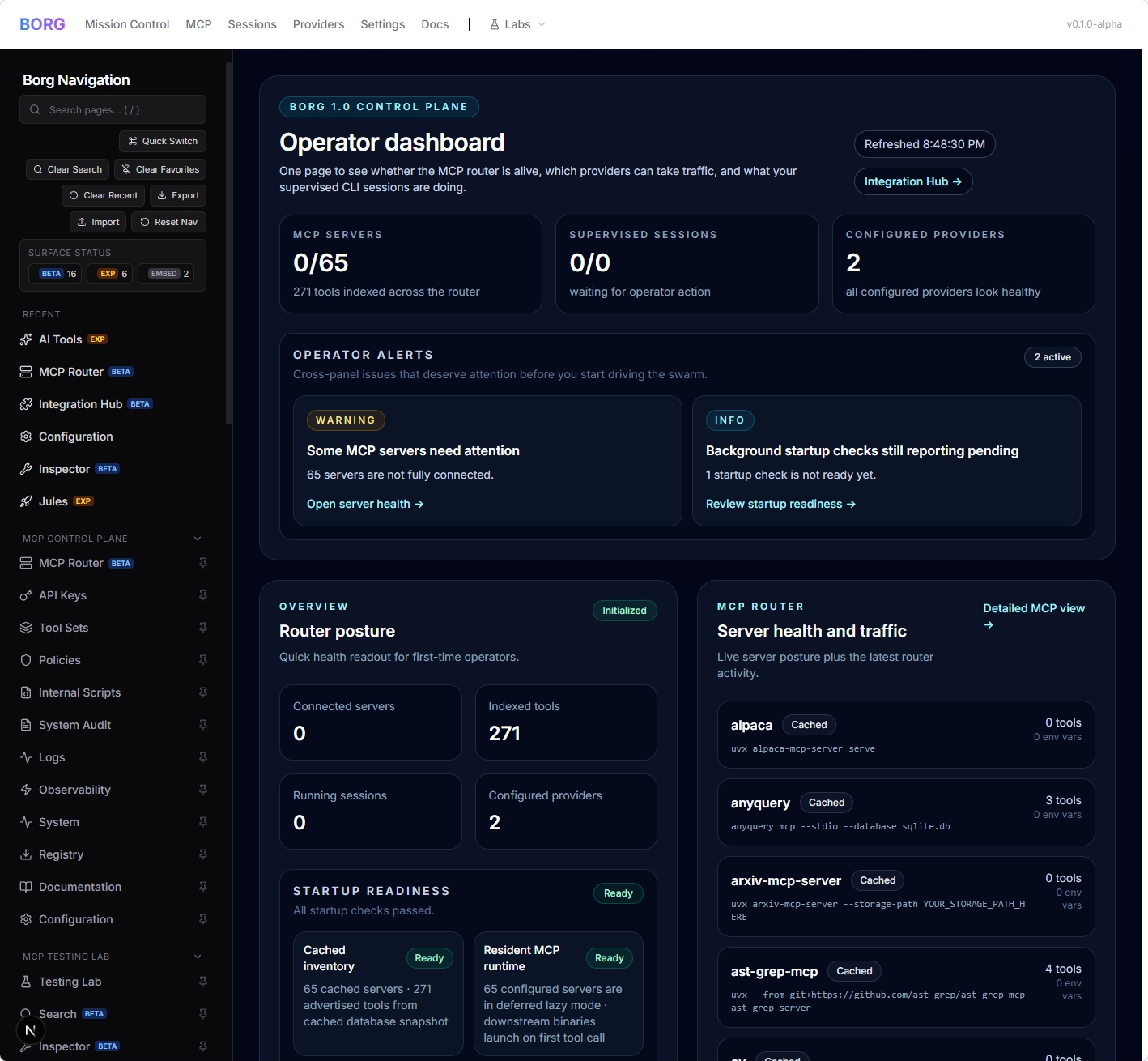
Task: Pin Internal Scripts to favorites
Action: (x=203, y=692)
